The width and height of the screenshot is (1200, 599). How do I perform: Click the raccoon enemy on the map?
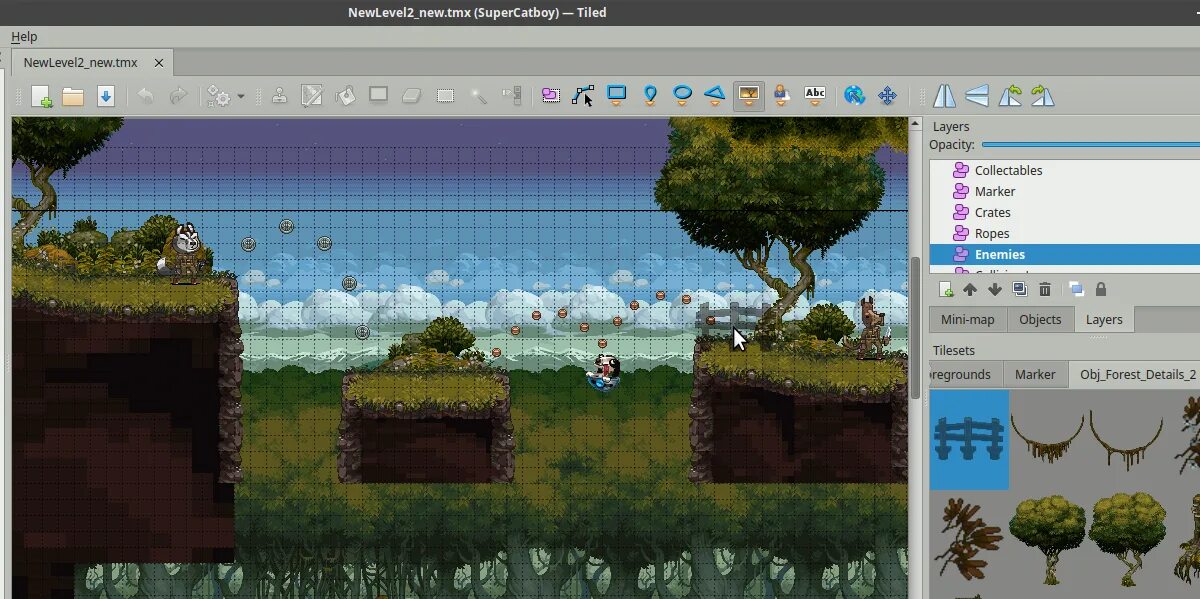184,252
